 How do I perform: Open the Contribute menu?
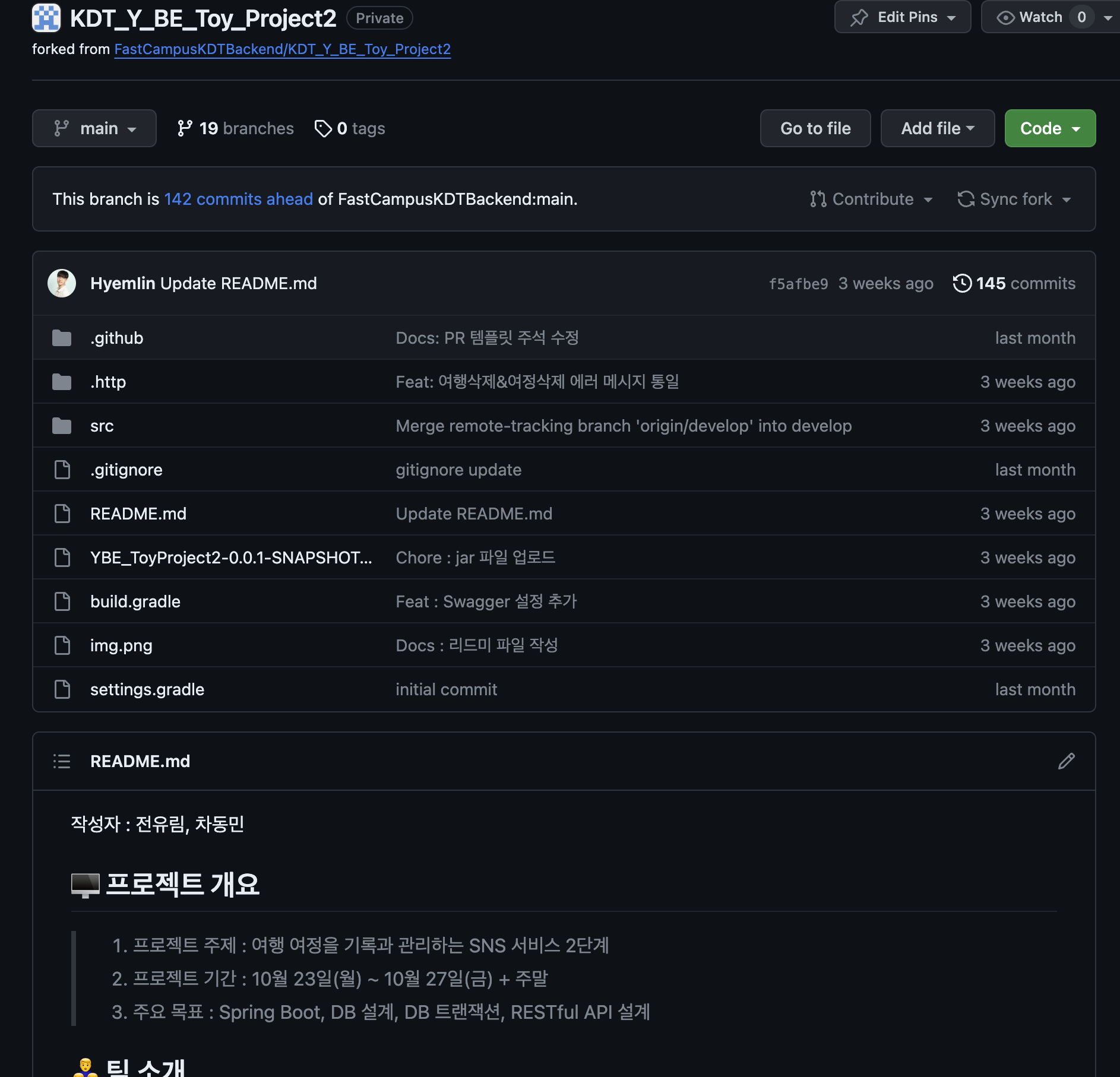[871, 199]
